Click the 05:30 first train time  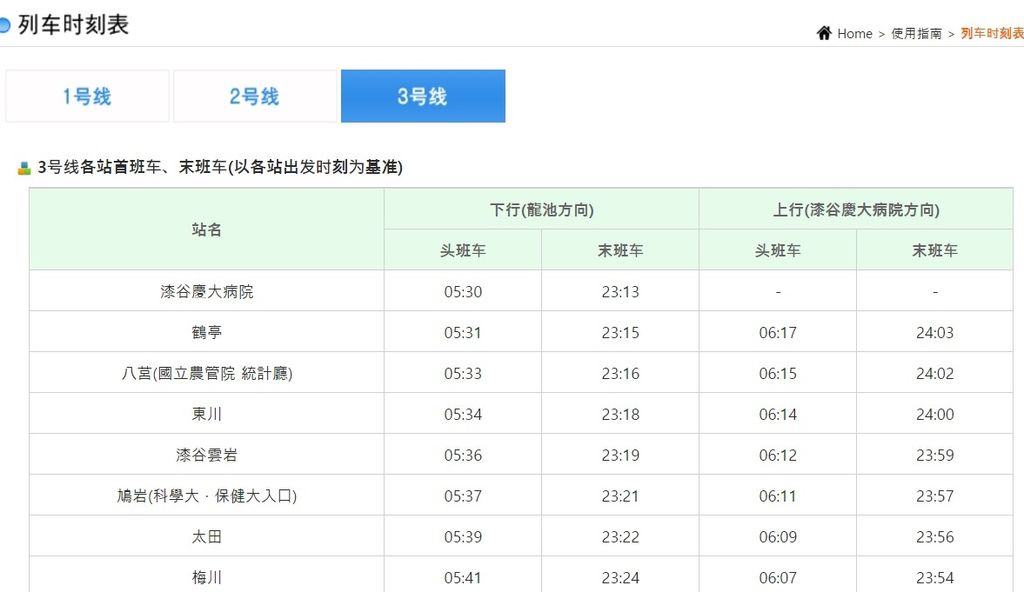click(462, 291)
